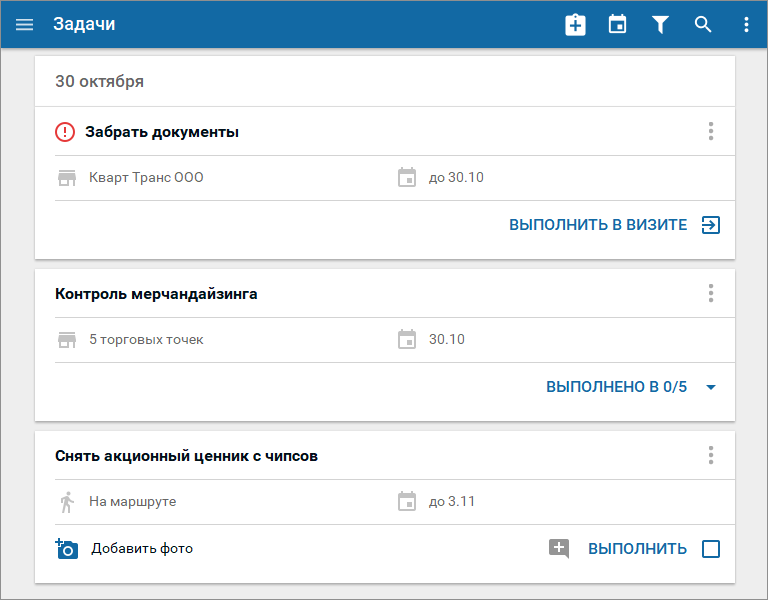Click the enter-visit arrow icon
This screenshot has width=768, height=600.
pos(711,225)
